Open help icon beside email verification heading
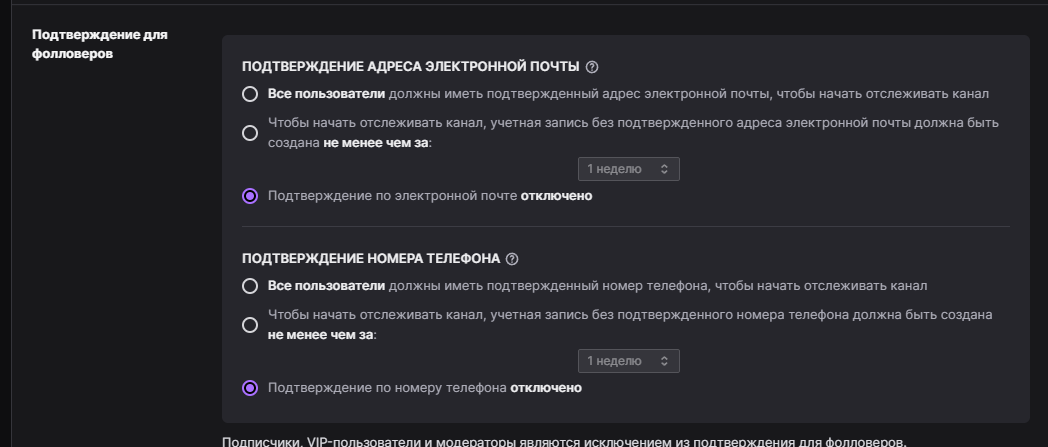The width and height of the screenshot is (1048, 447). click(592, 67)
